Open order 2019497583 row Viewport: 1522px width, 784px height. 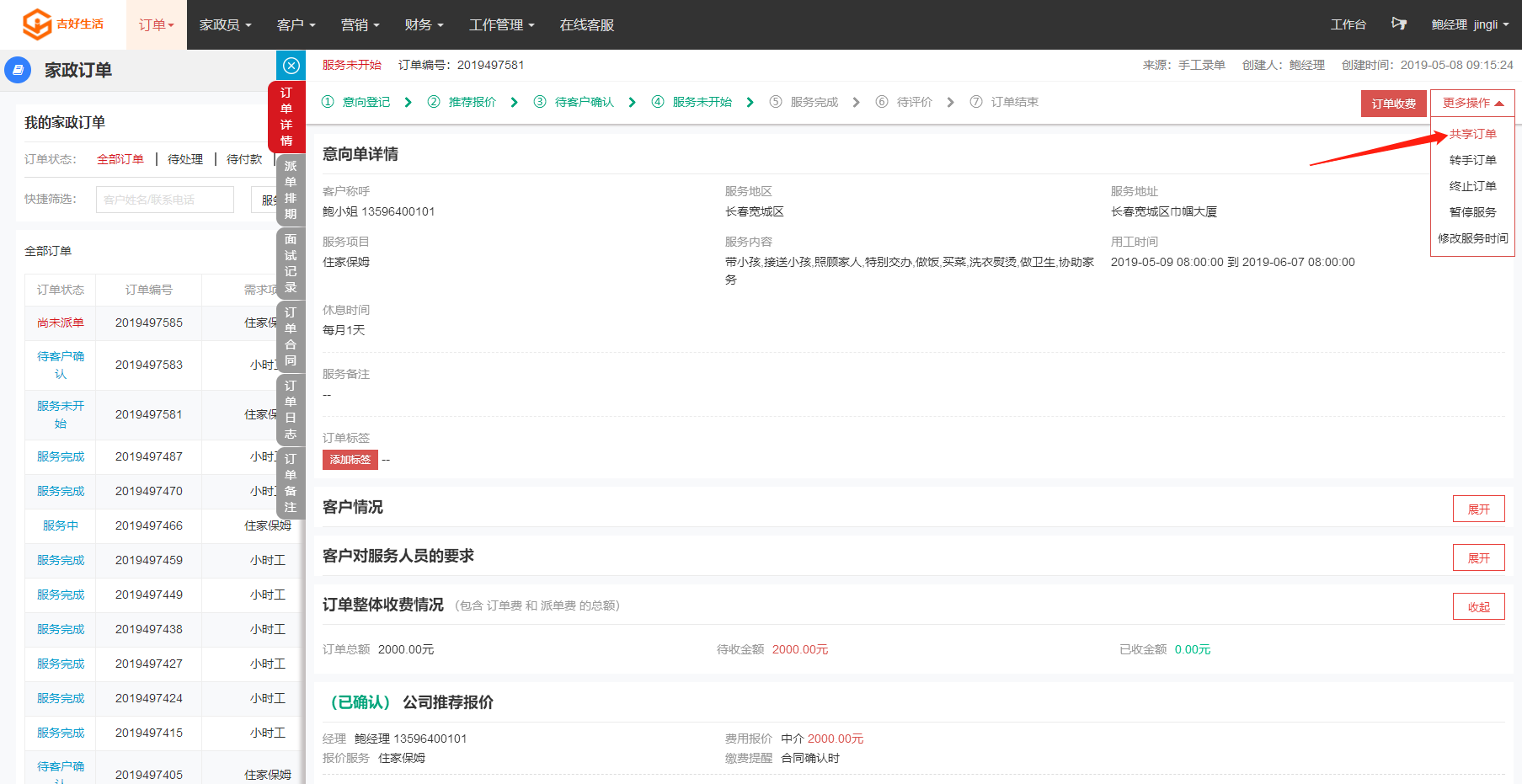coord(164,365)
